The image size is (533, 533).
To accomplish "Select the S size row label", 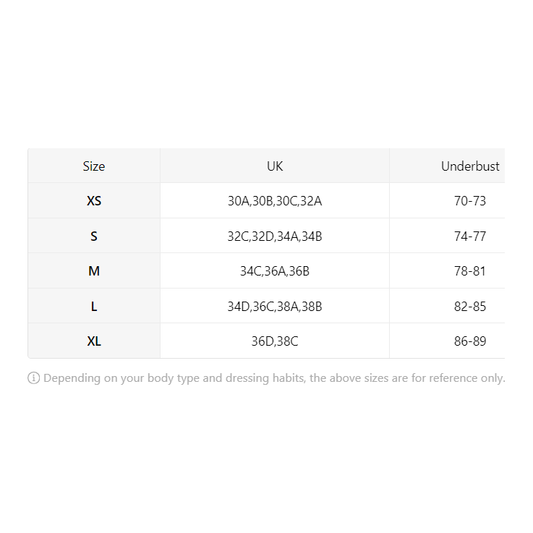I will click(94, 236).
